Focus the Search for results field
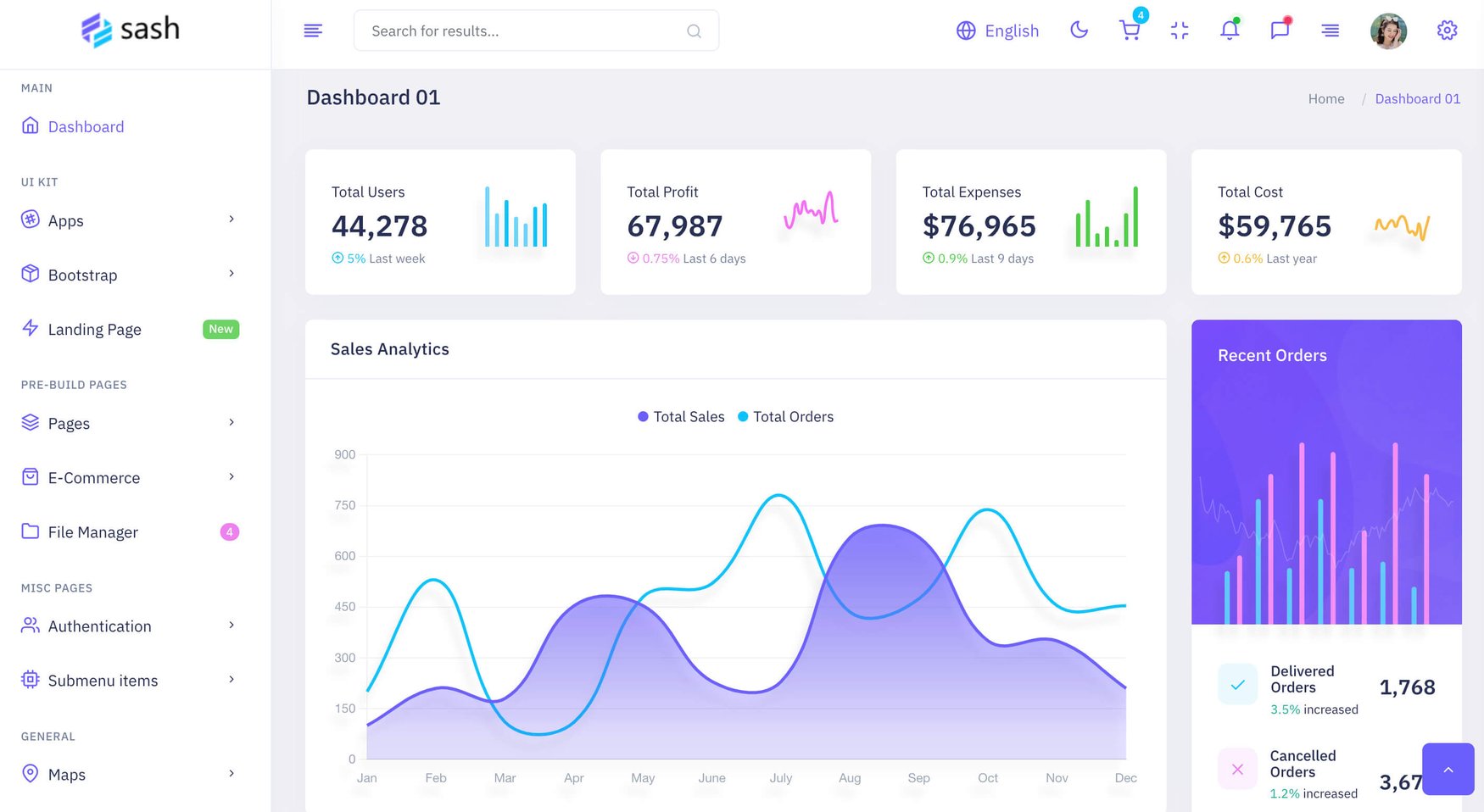 point(536,31)
